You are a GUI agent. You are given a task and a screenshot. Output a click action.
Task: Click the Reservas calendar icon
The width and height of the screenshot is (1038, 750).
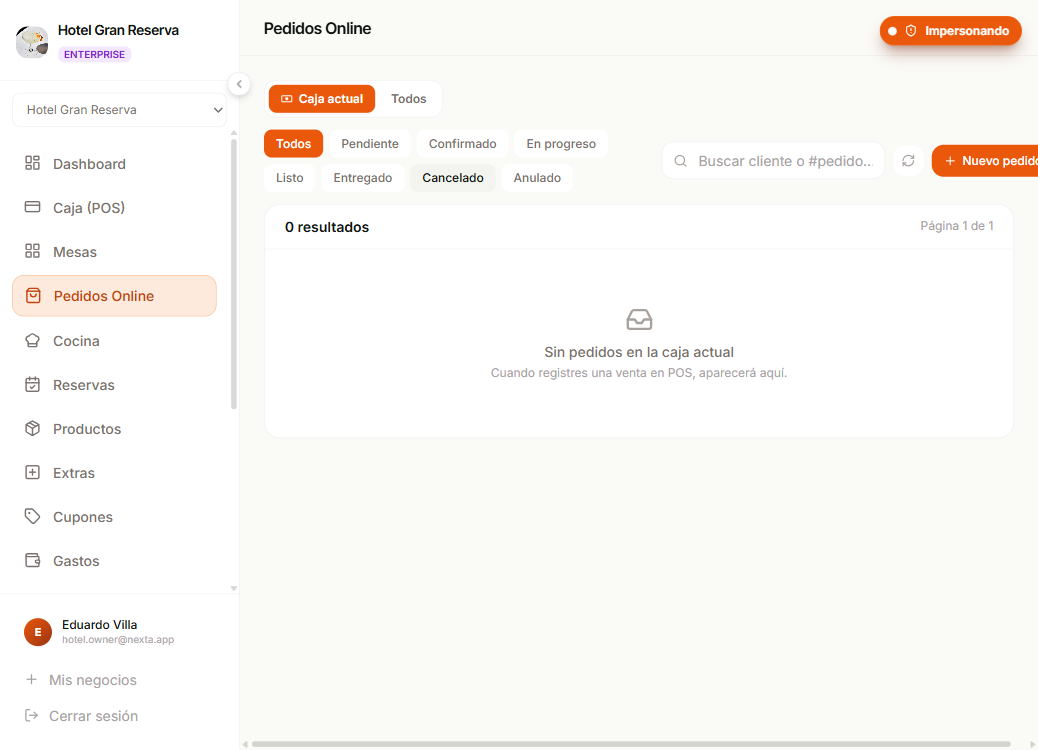[x=32, y=384]
